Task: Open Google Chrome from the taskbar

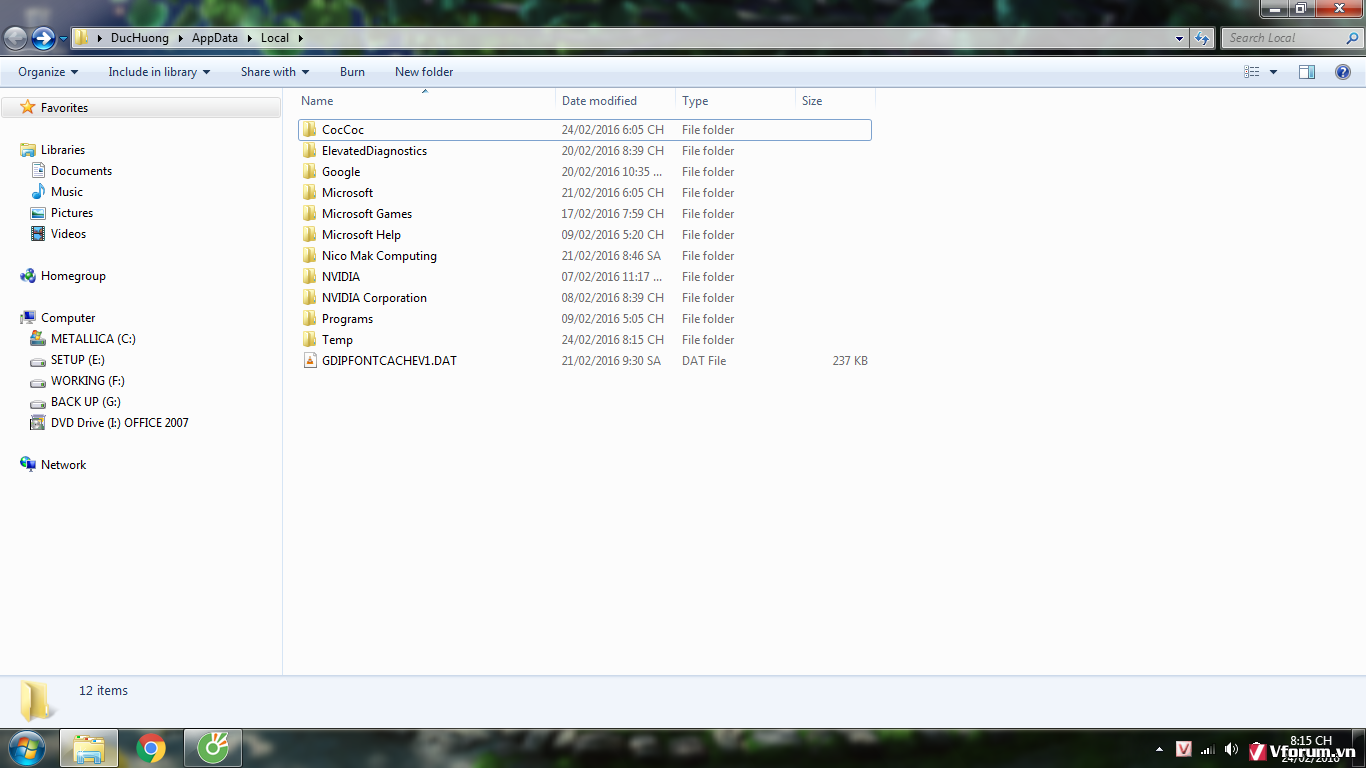Action: [151, 748]
